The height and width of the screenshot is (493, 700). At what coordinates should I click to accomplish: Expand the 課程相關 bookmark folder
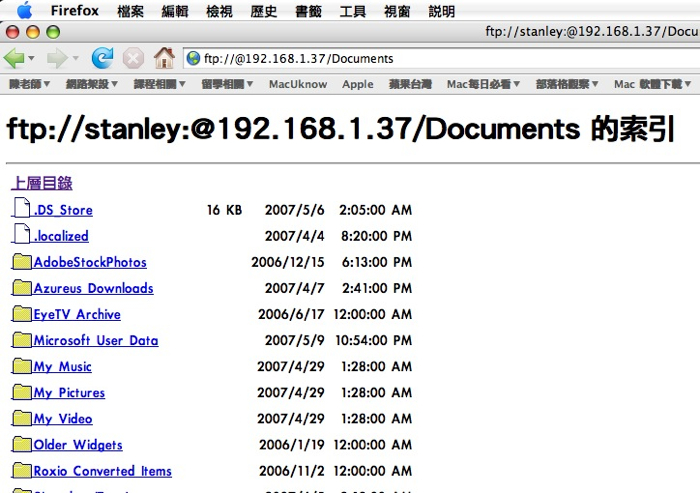(159, 84)
